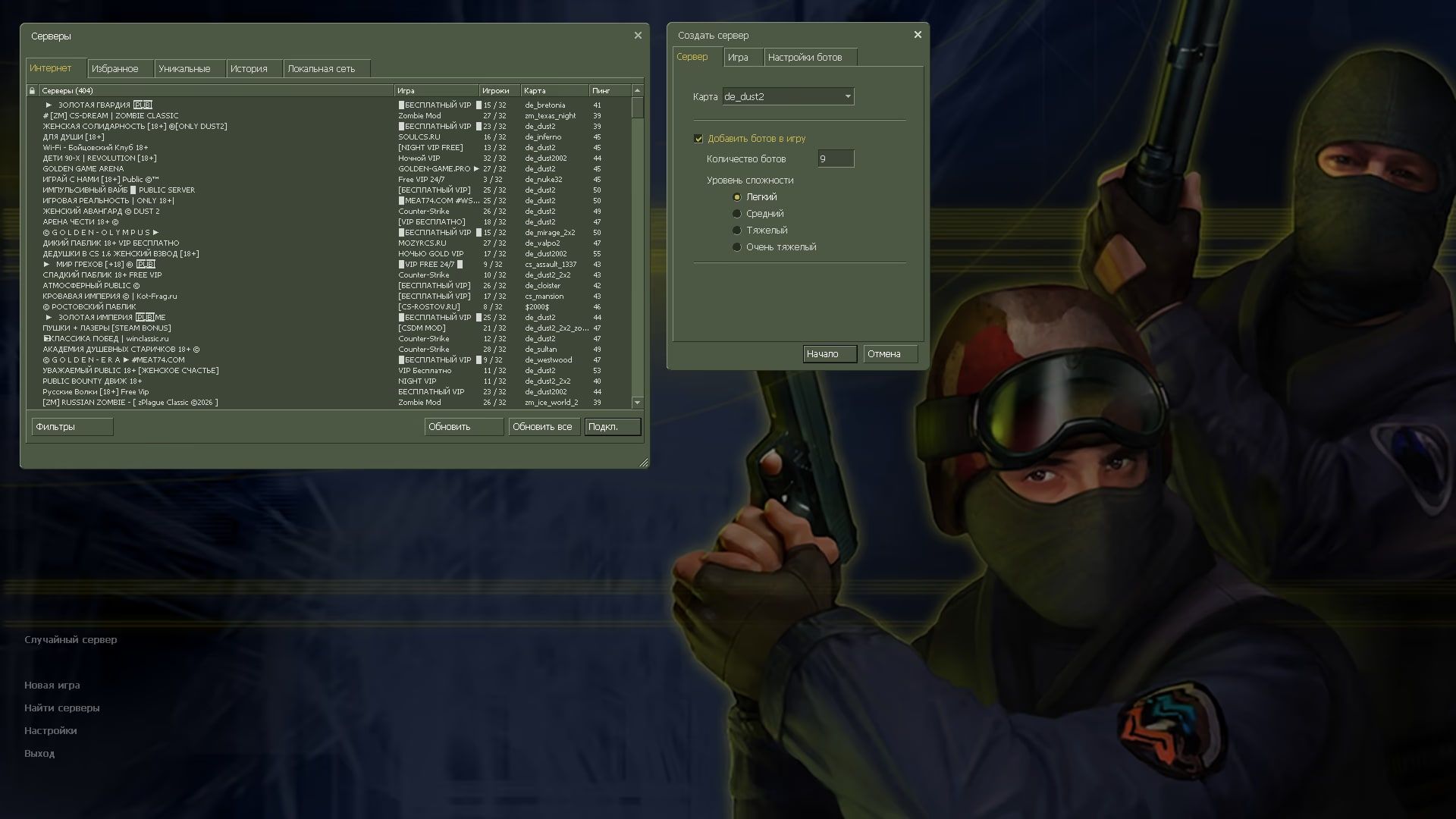
Task: Sort by Серверы (404) column header
Action: pos(216,90)
